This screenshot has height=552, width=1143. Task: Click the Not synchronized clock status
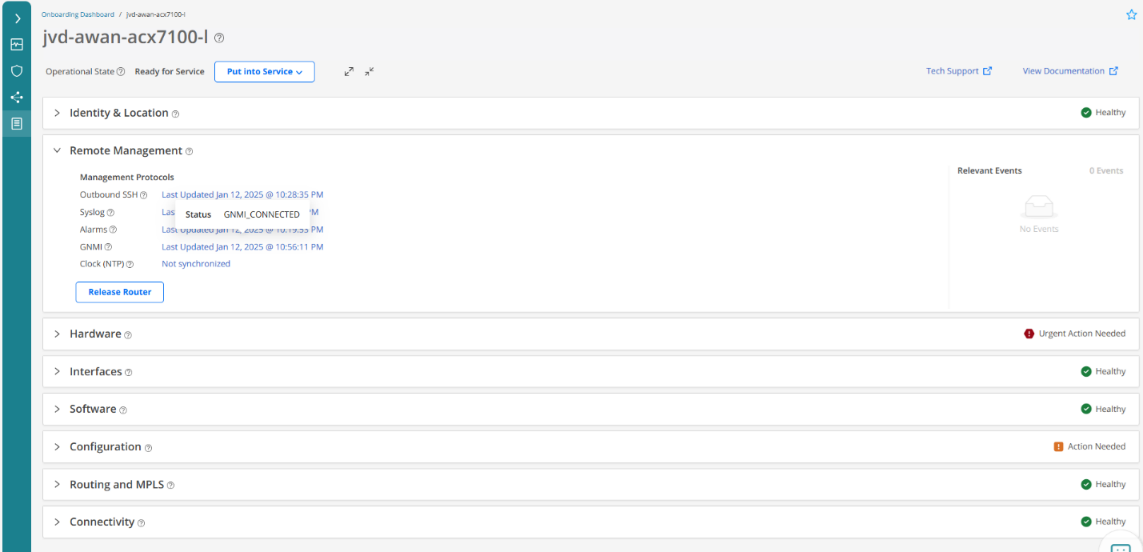(x=195, y=264)
